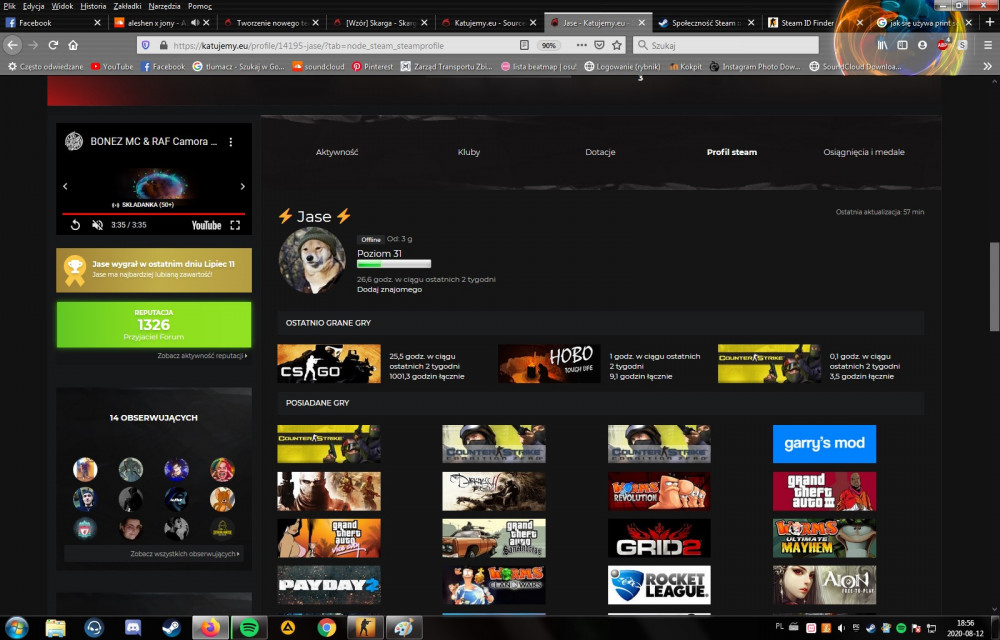Seek on the YouTube red progress bar

pyautogui.click(x=154, y=214)
